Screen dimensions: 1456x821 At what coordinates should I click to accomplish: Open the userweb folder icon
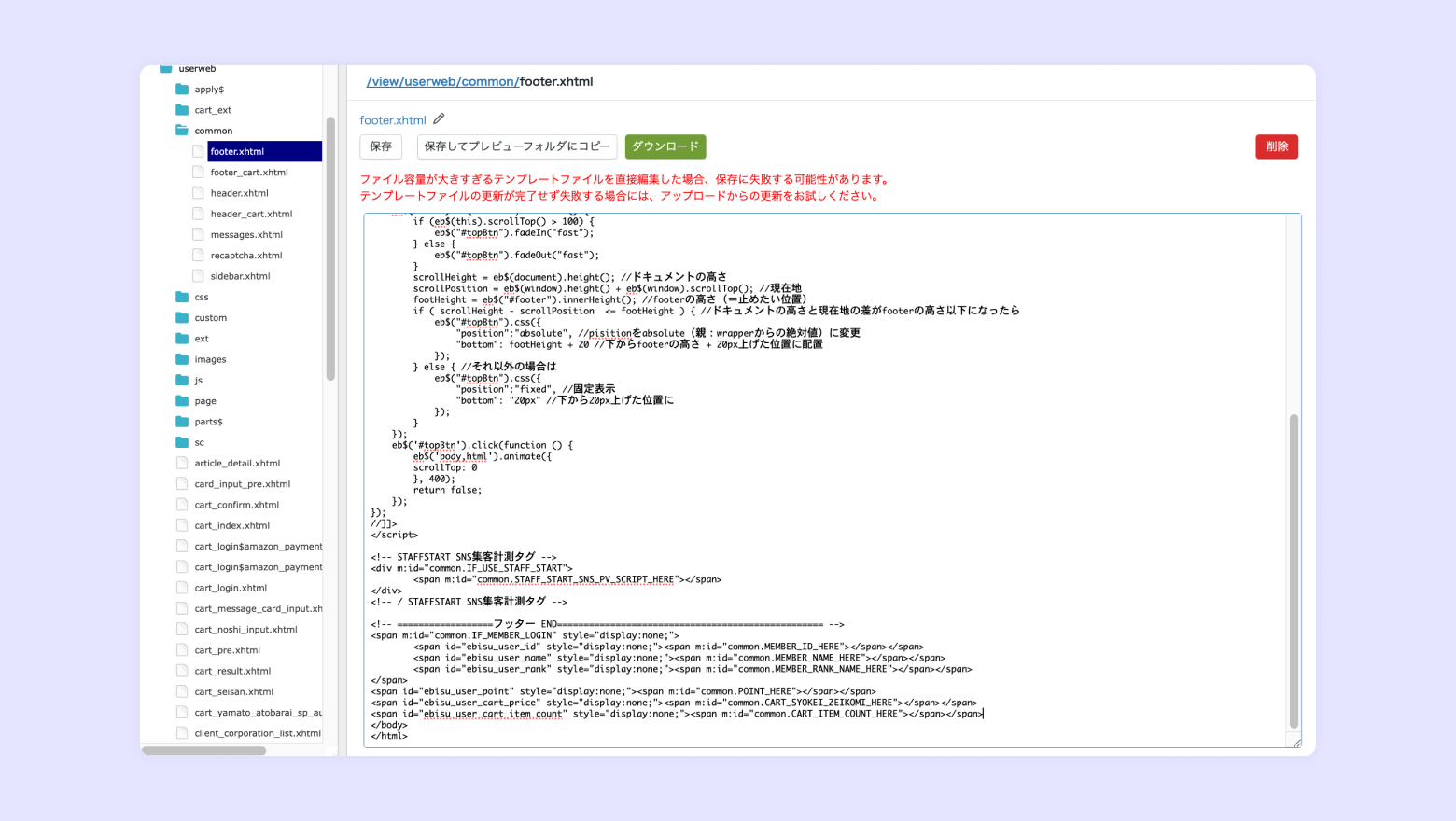coord(166,68)
